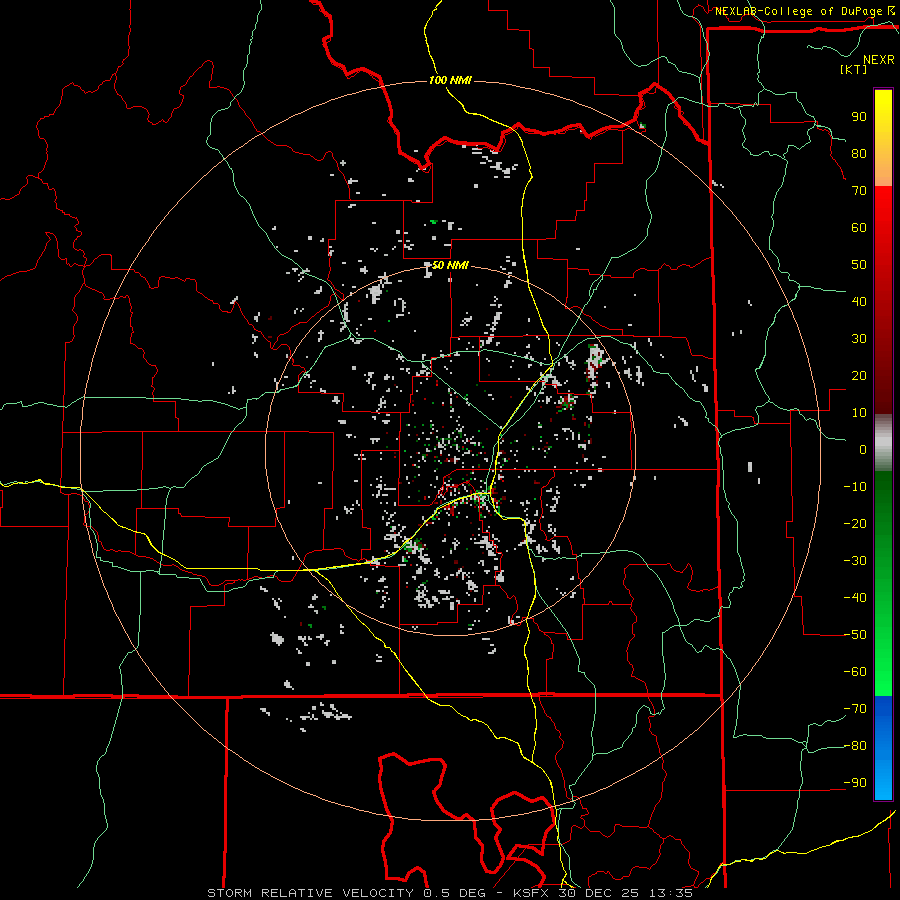Viewport: 900px width, 900px height.
Task: Click the 40 value on the velocity scale
Action: [x=859, y=301]
